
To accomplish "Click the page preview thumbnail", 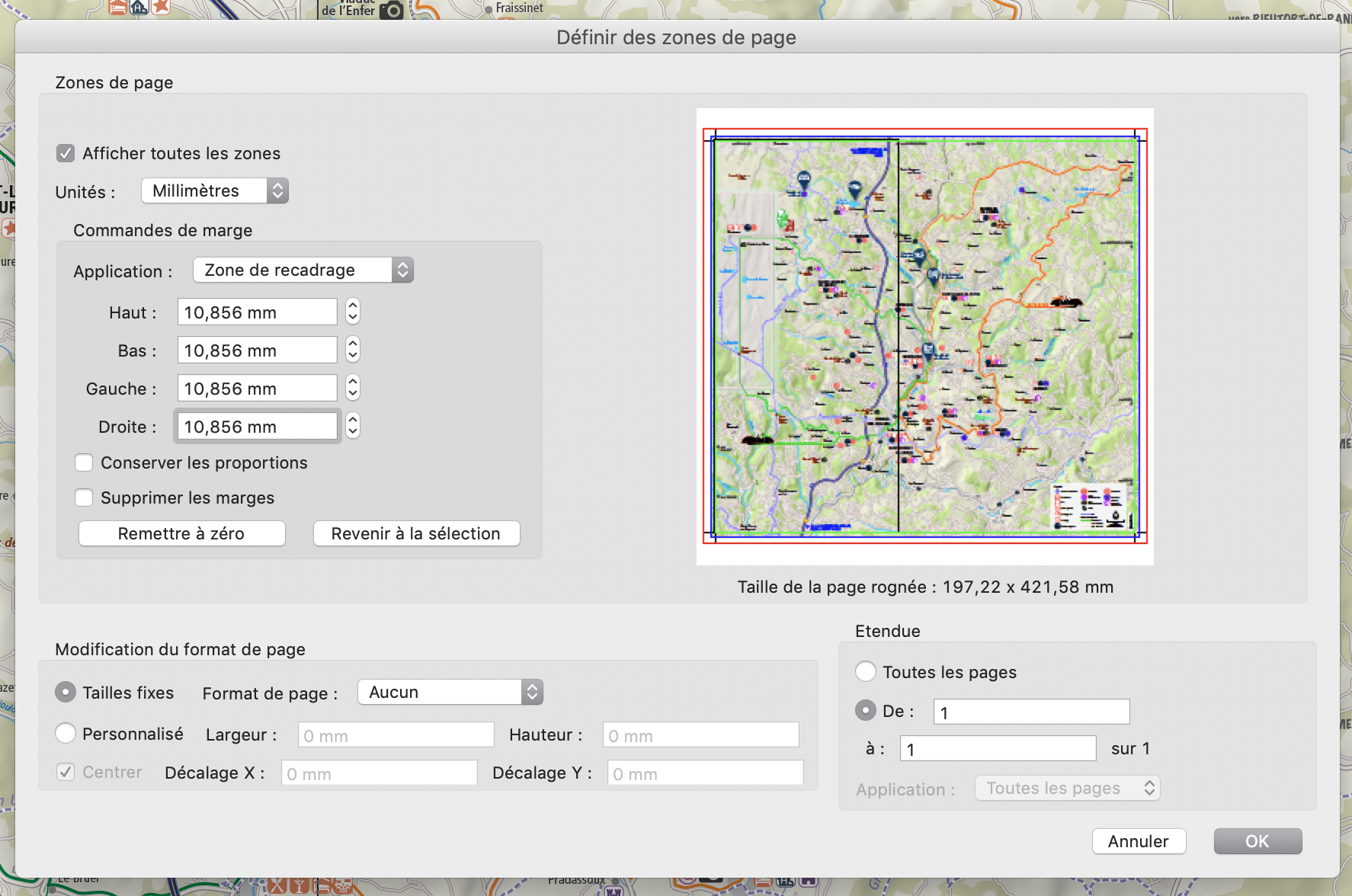I will (924, 336).
